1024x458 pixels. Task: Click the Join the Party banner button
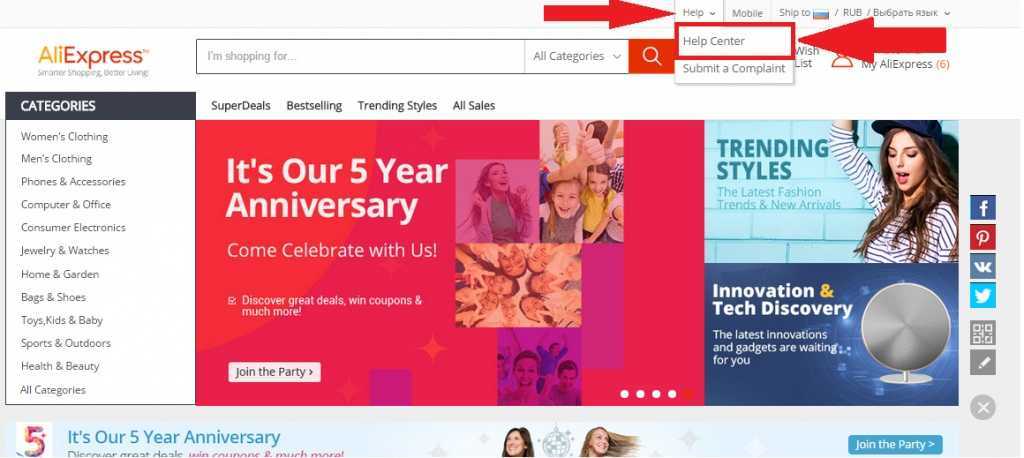tap(274, 372)
